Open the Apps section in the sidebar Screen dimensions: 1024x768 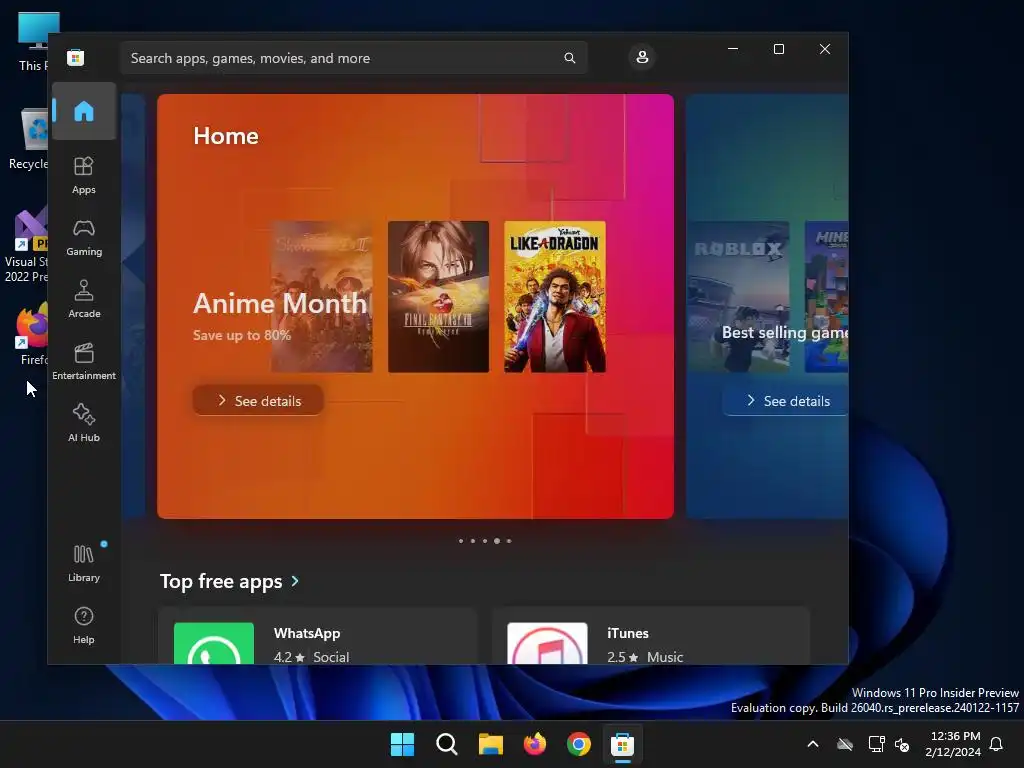pos(84,175)
